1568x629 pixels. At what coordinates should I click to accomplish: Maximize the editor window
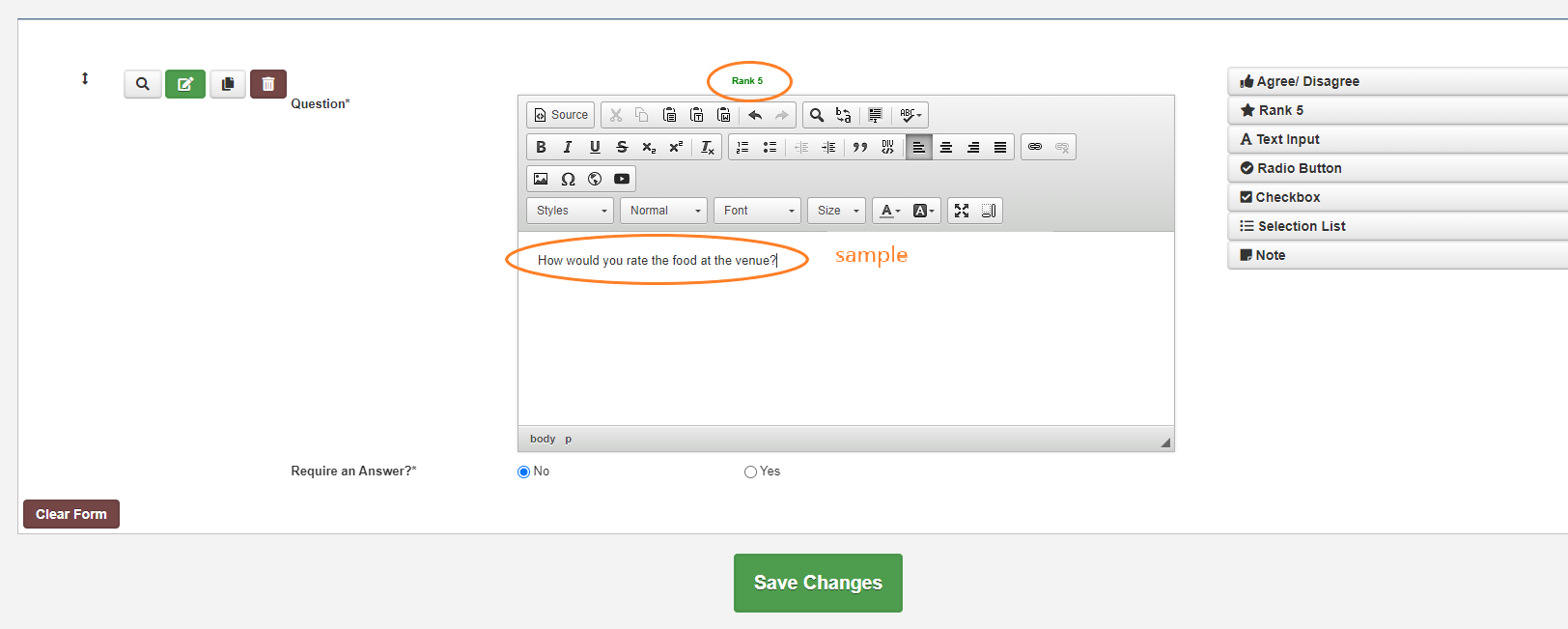(962, 211)
